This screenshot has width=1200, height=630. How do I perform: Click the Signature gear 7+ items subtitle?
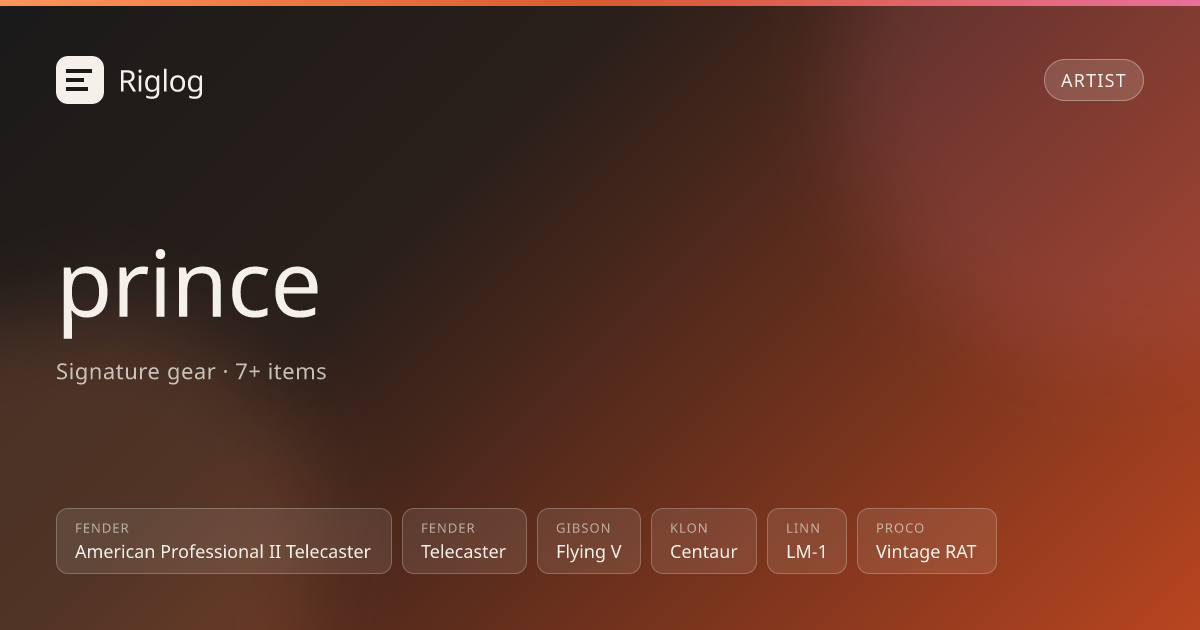coord(191,372)
